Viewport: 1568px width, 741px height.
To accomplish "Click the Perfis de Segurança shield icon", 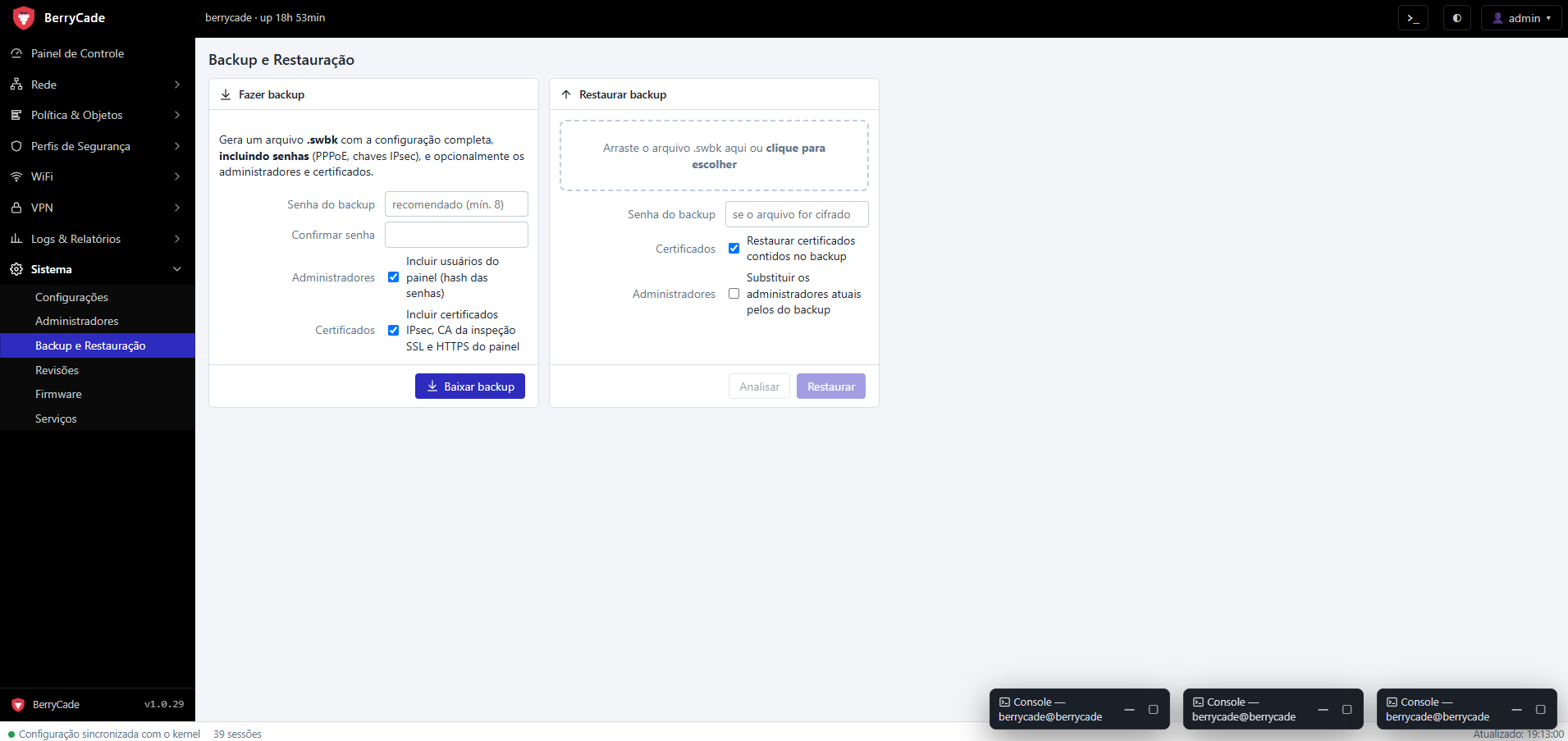I will click(16, 146).
